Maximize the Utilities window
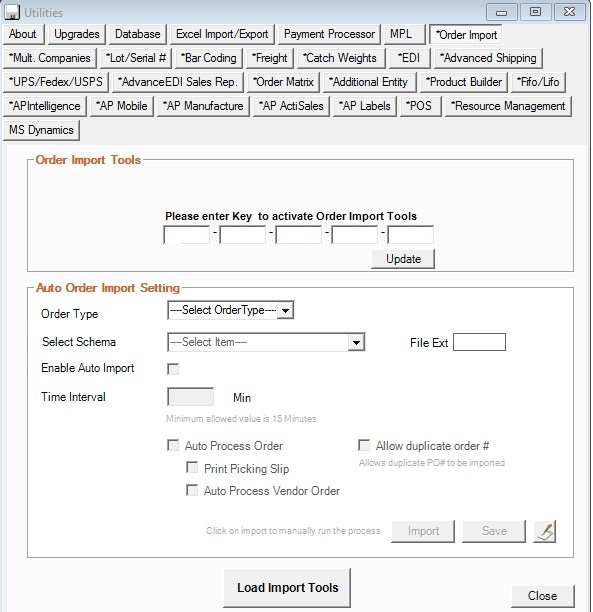Screen dimensions: 593x612 535,12
